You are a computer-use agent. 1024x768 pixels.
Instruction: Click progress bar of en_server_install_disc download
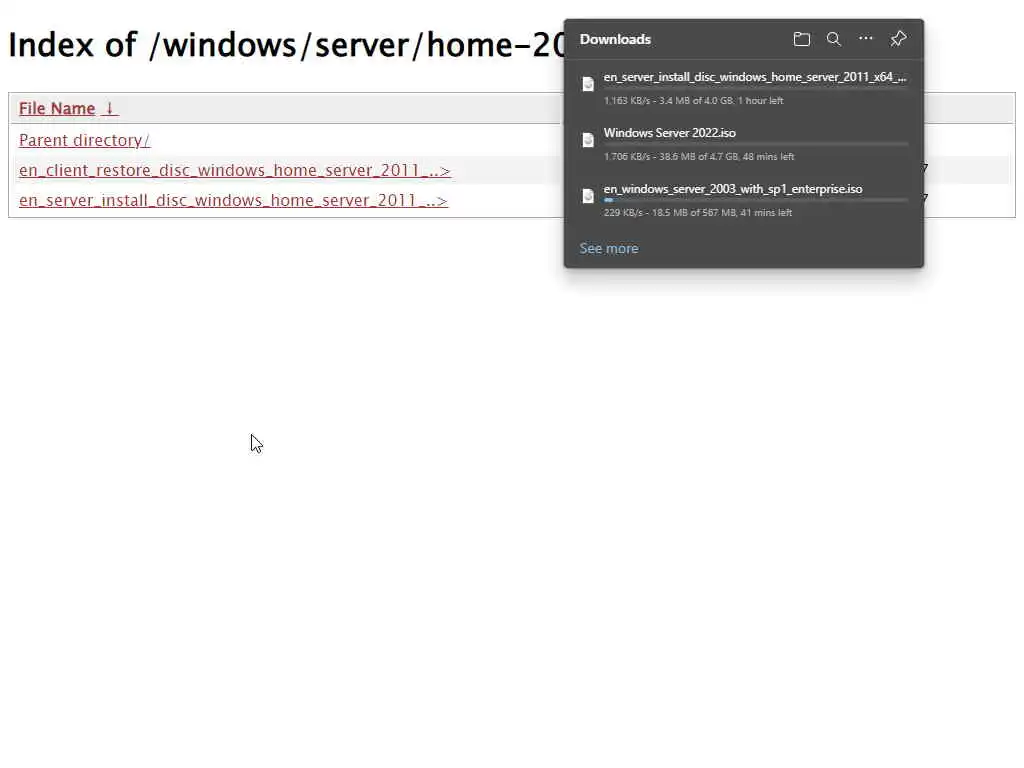(756, 88)
